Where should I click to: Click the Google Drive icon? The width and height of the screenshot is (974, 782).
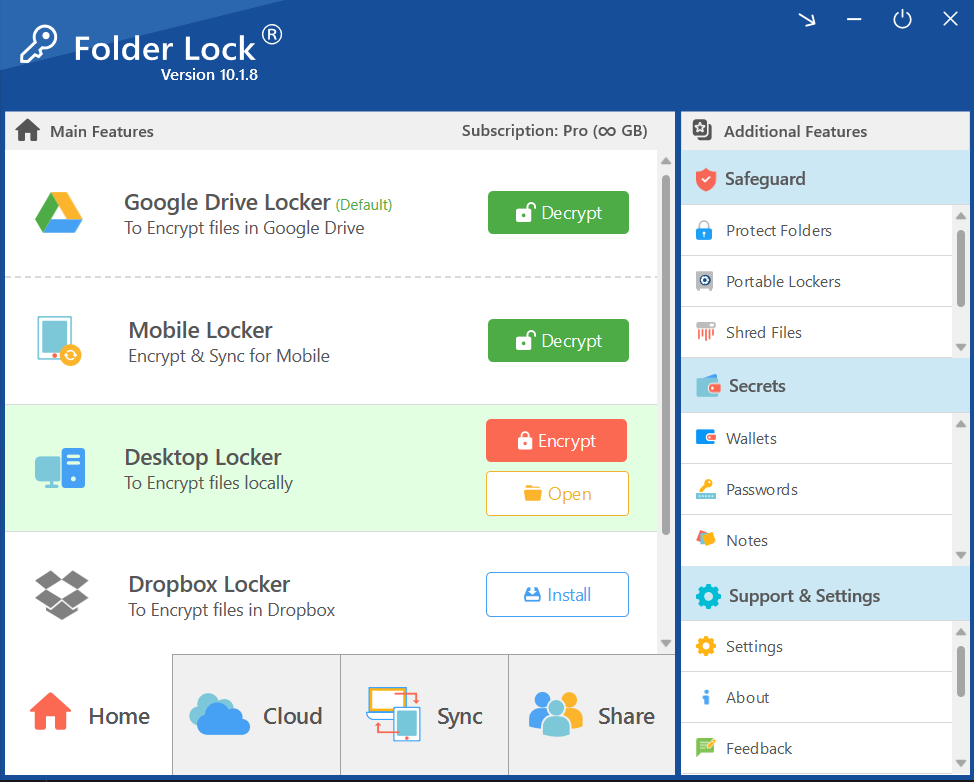click(58, 213)
